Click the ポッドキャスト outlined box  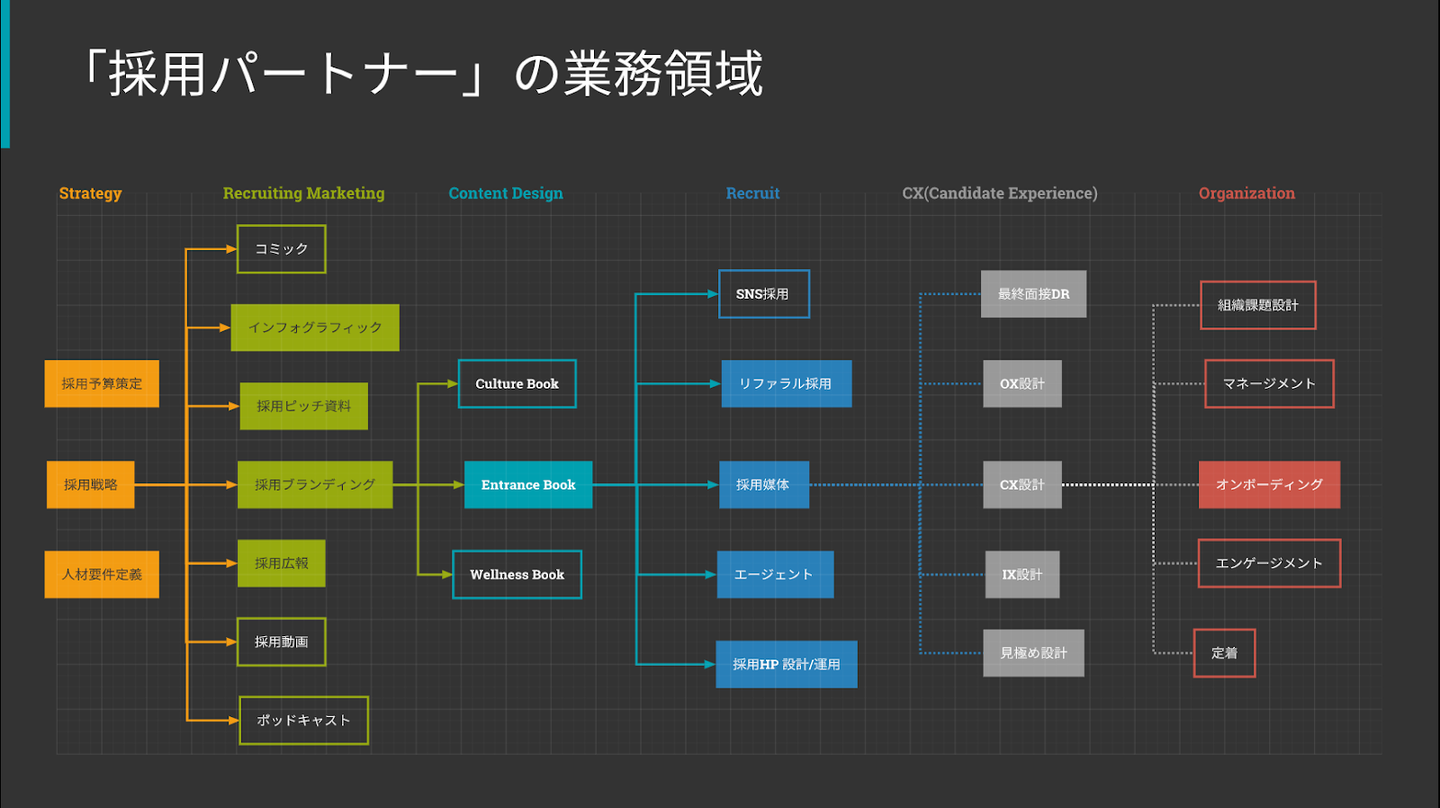pyautogui.click(x=304, y=720)
